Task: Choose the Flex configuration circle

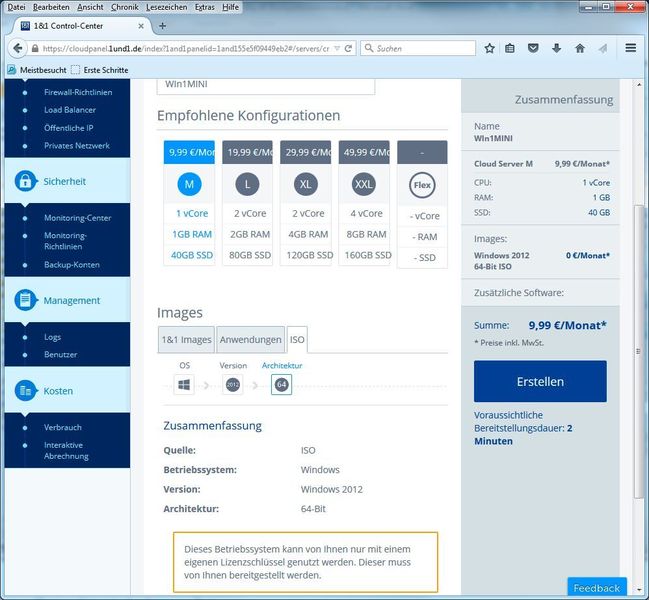Action: point(422,185)
